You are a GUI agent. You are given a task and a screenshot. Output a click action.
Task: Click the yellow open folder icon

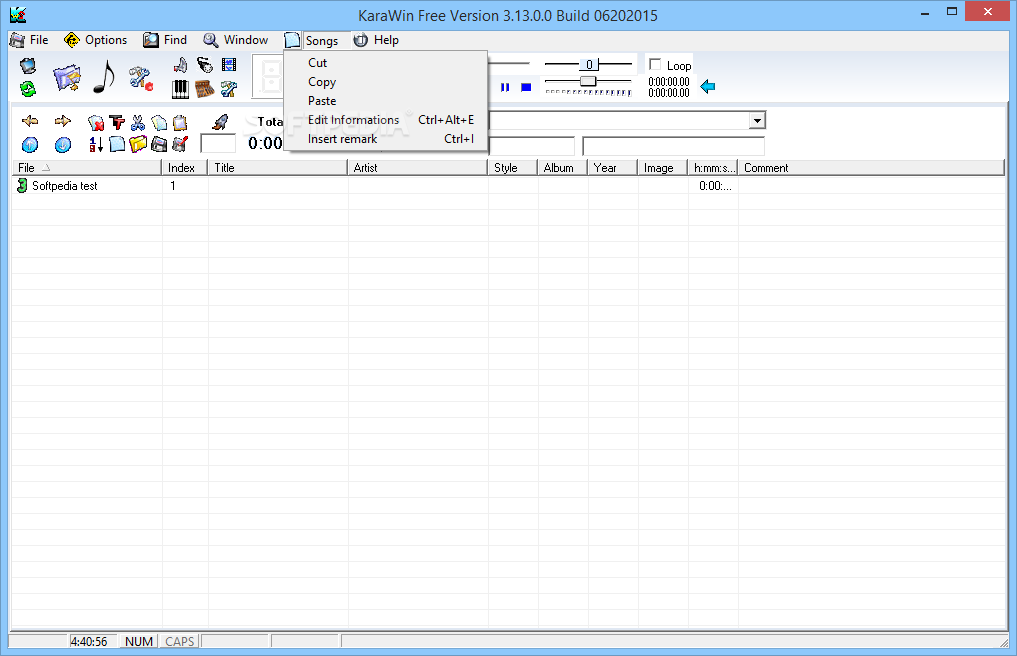(138, 144)
